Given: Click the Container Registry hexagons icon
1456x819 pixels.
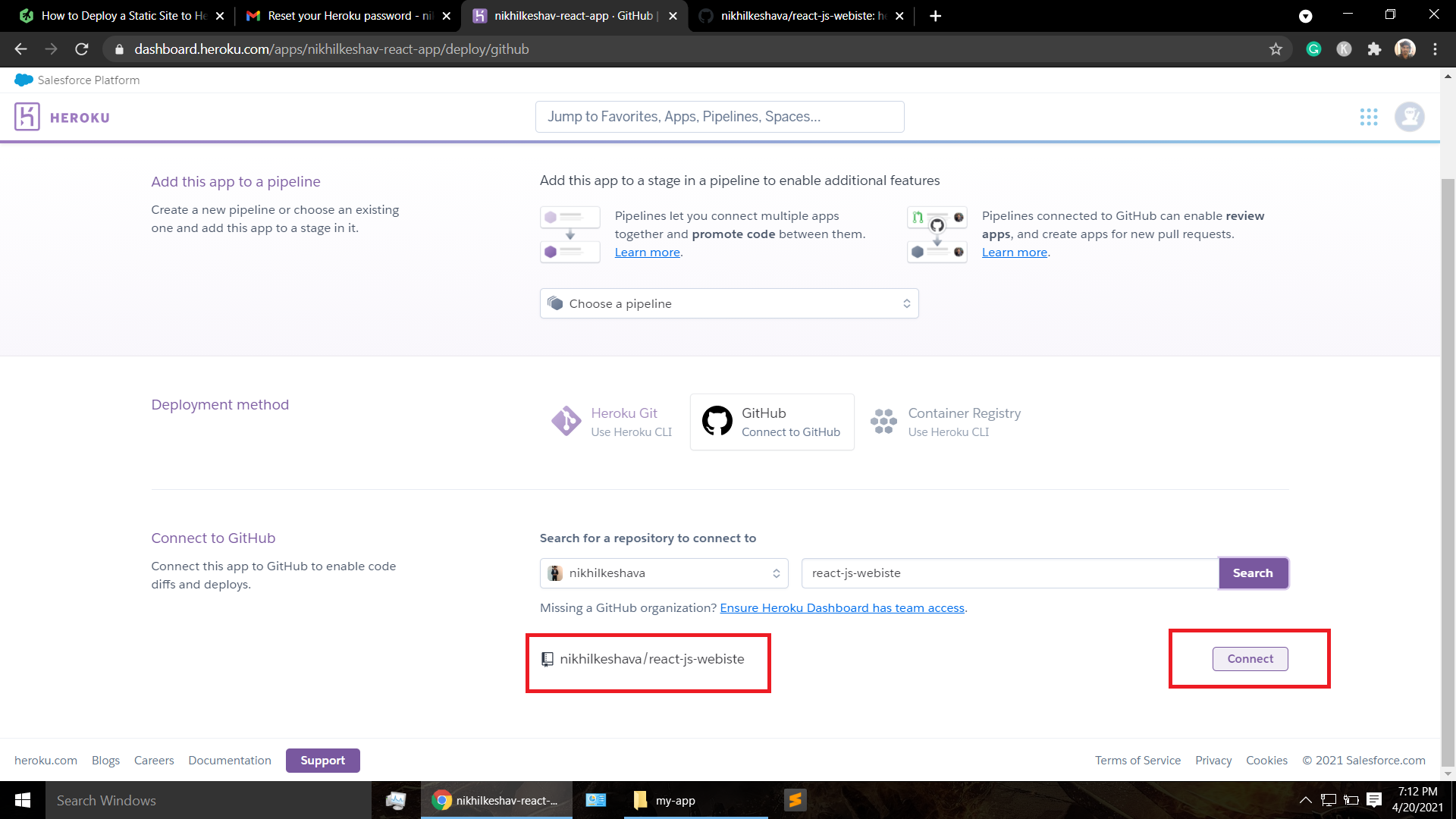Looking at the screenshot, I should [883, 421].
